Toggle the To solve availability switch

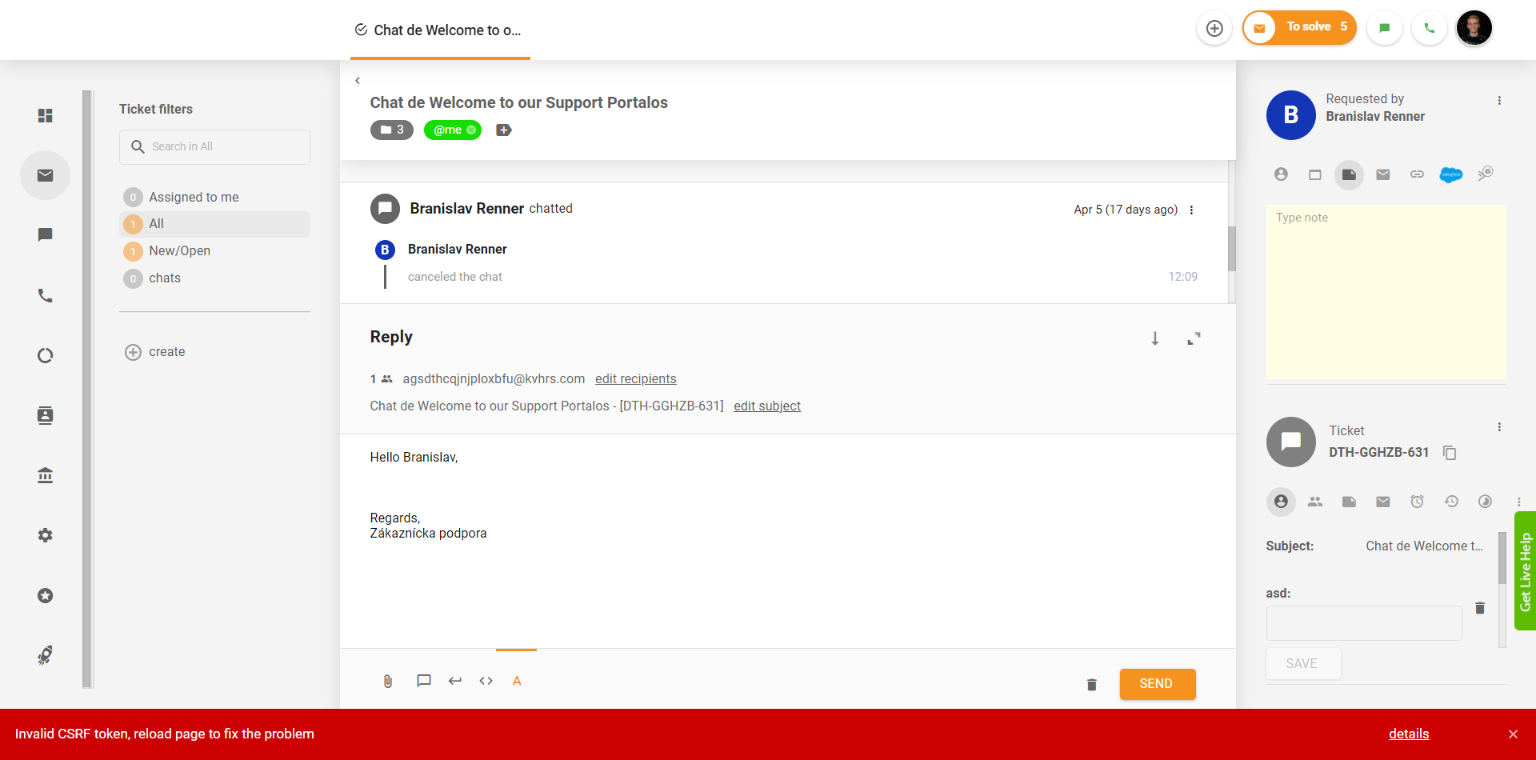1260,28
